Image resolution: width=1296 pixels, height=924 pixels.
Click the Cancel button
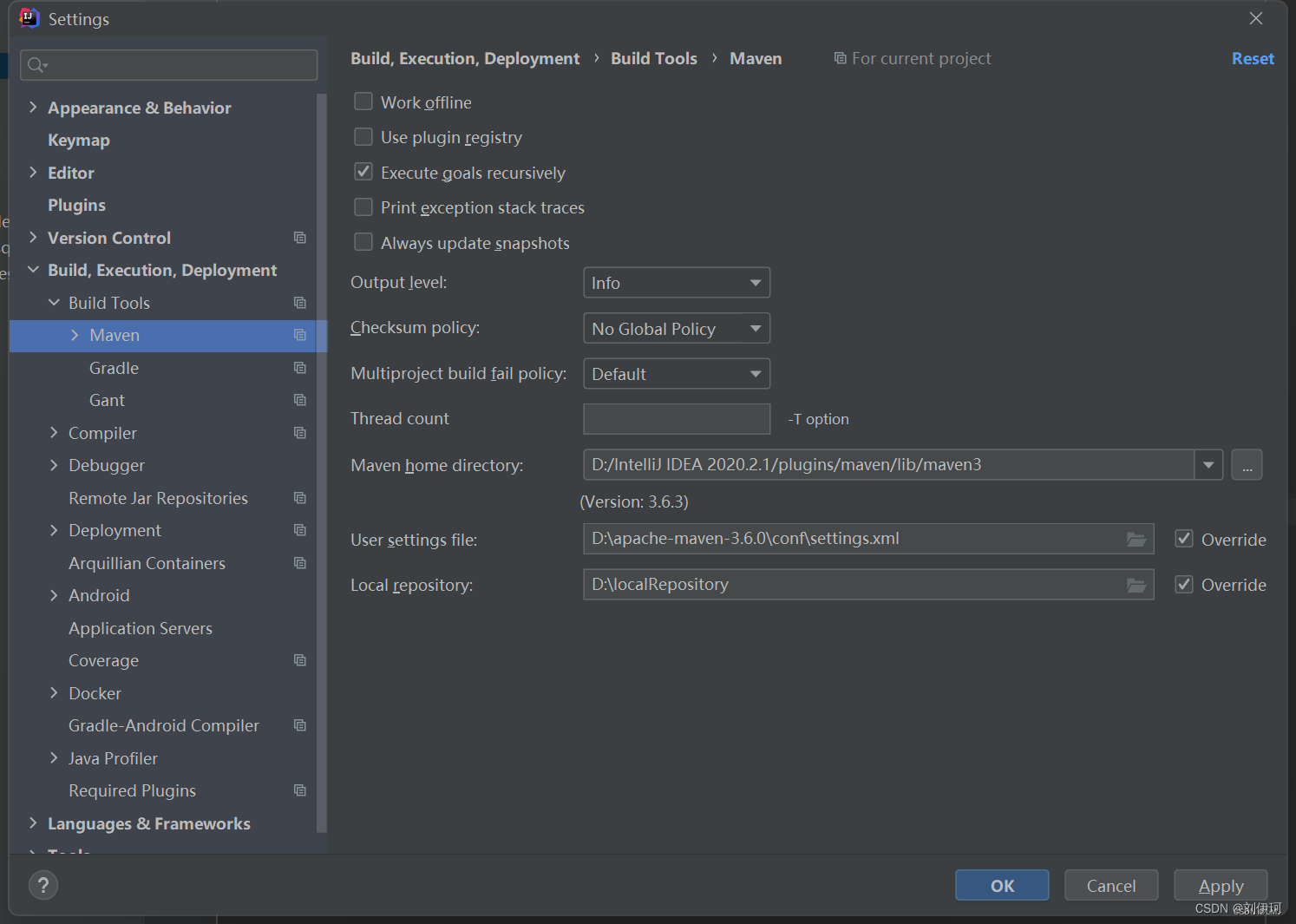point(1111,885)
